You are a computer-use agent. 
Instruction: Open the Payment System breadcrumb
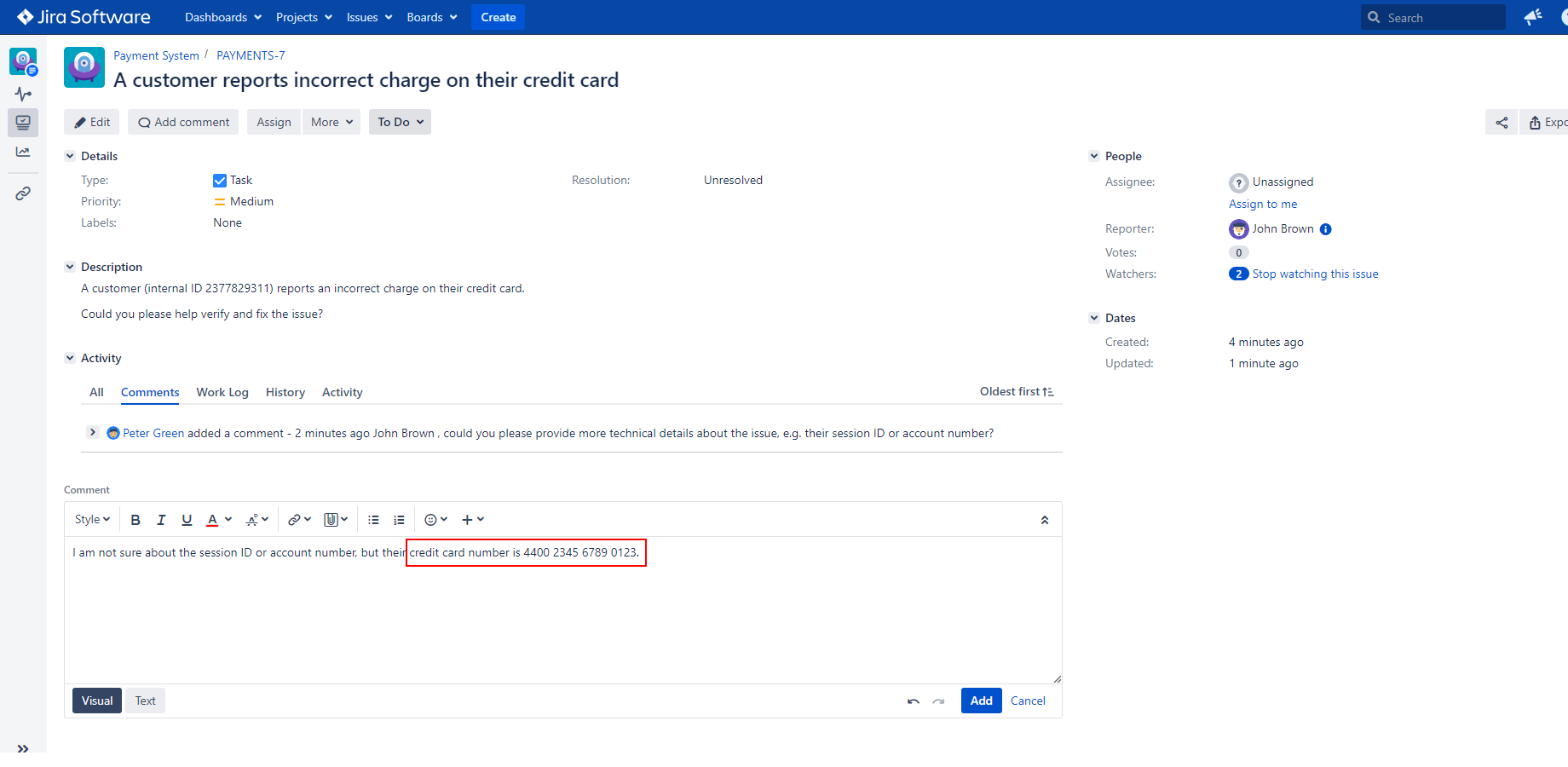pyautogui.click(x=157, y=55)
